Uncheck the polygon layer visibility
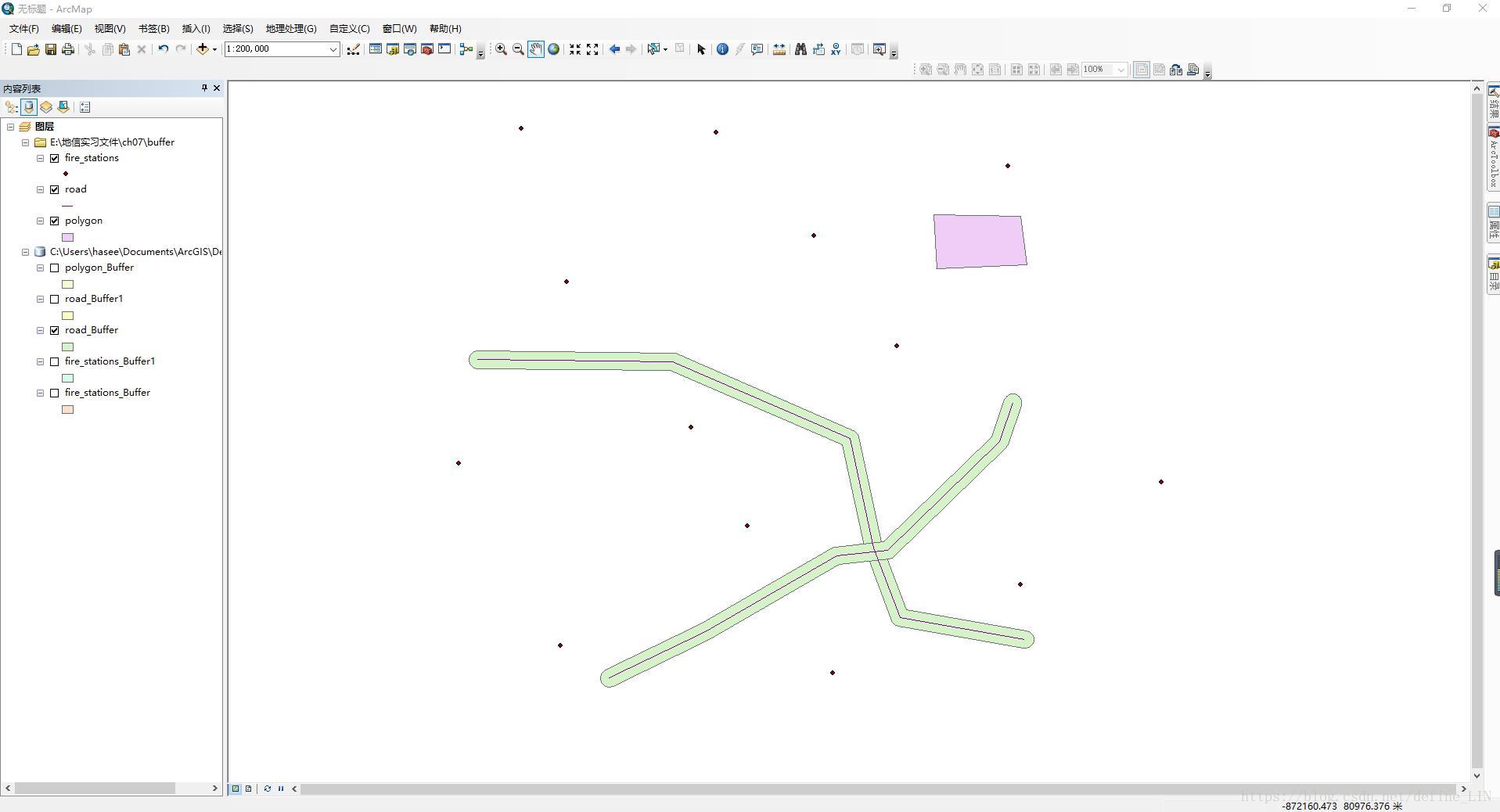1500x812 pixels. [x=55, y=221]
